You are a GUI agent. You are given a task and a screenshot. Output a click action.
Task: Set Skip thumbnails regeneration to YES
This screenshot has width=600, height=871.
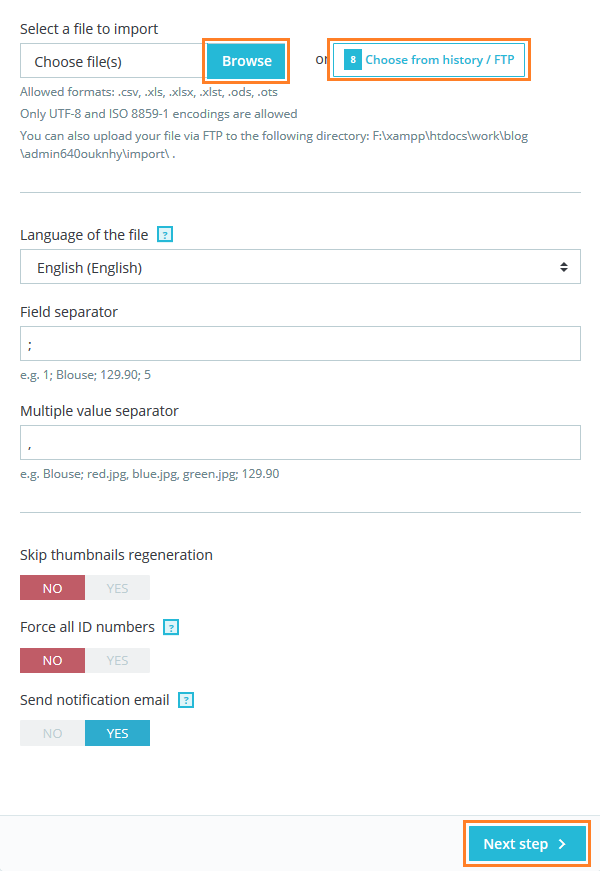[x=117, y=587]
